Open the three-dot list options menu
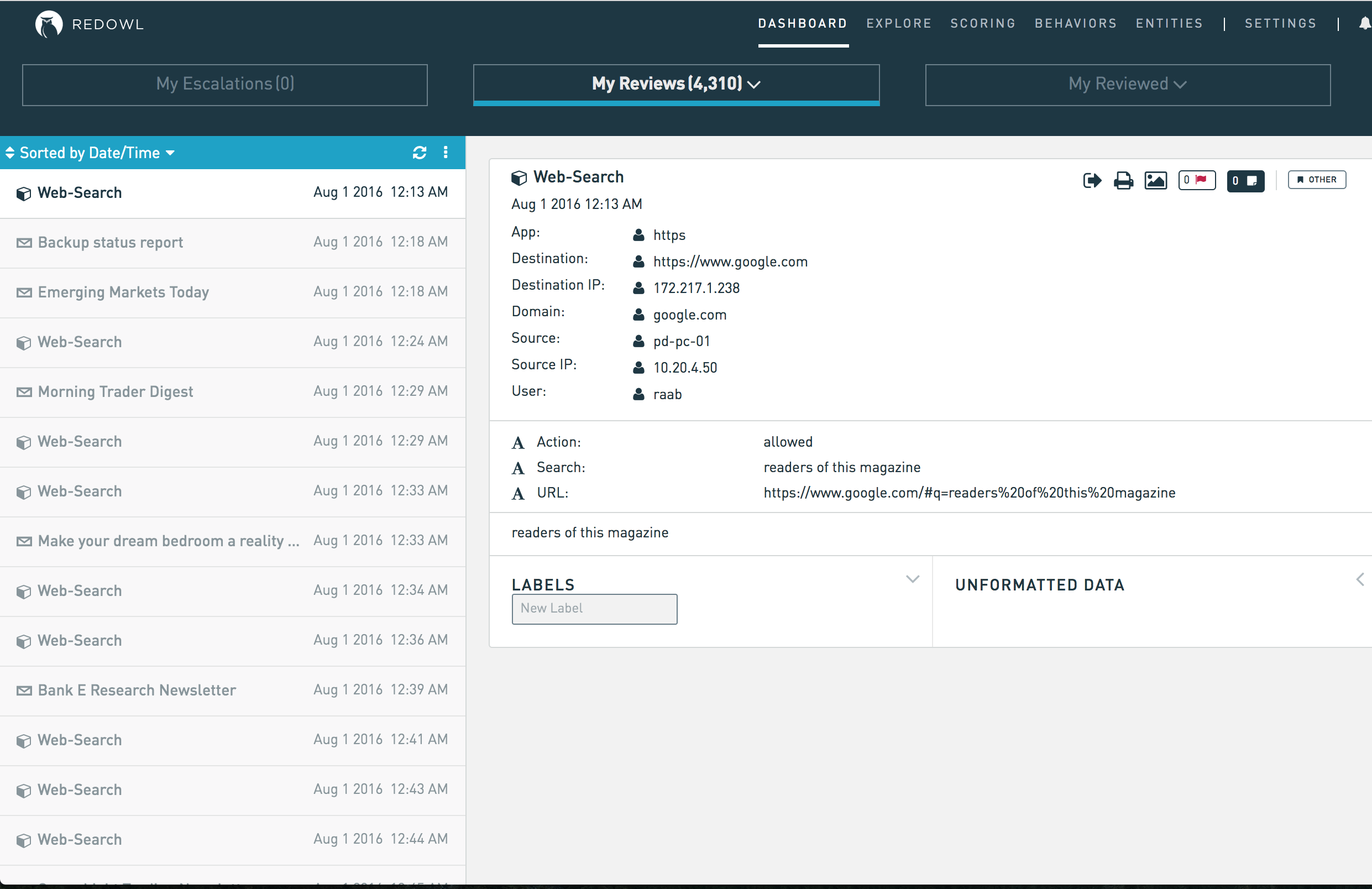1372x889 pixels. [445, 153]
